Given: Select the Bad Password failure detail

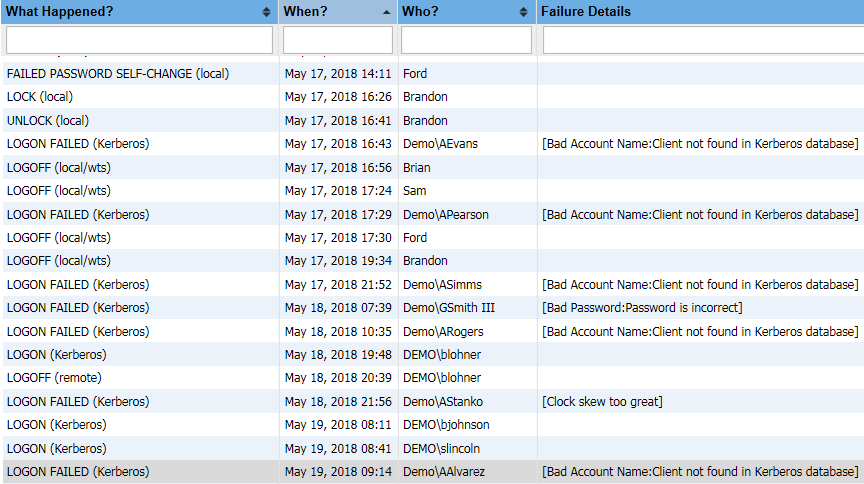Looking at the screenshot, I should tap(642, 308).
